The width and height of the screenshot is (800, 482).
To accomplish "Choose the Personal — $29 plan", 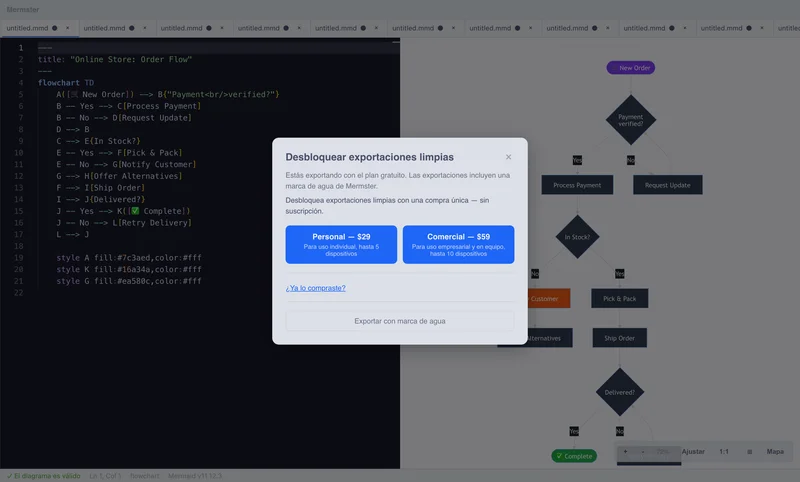I will pyautogui.click(x=341, y=245).
